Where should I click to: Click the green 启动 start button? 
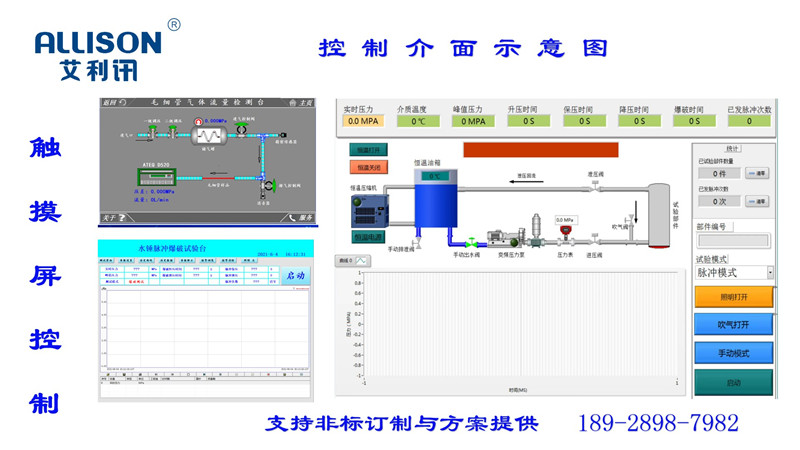[x=734, y=383]
